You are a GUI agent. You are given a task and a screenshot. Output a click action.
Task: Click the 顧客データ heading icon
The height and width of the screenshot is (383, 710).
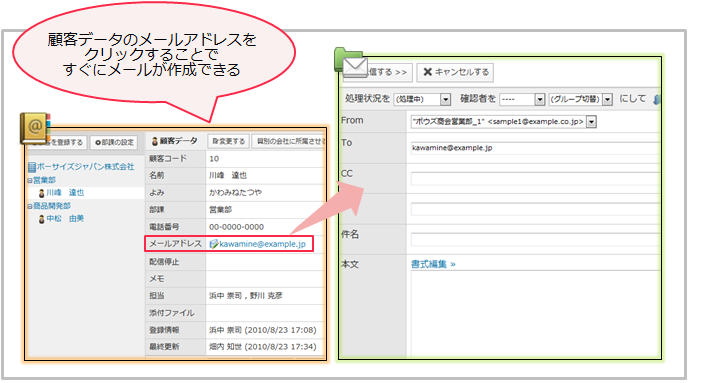pyautogui.click(x=154, y=141)
